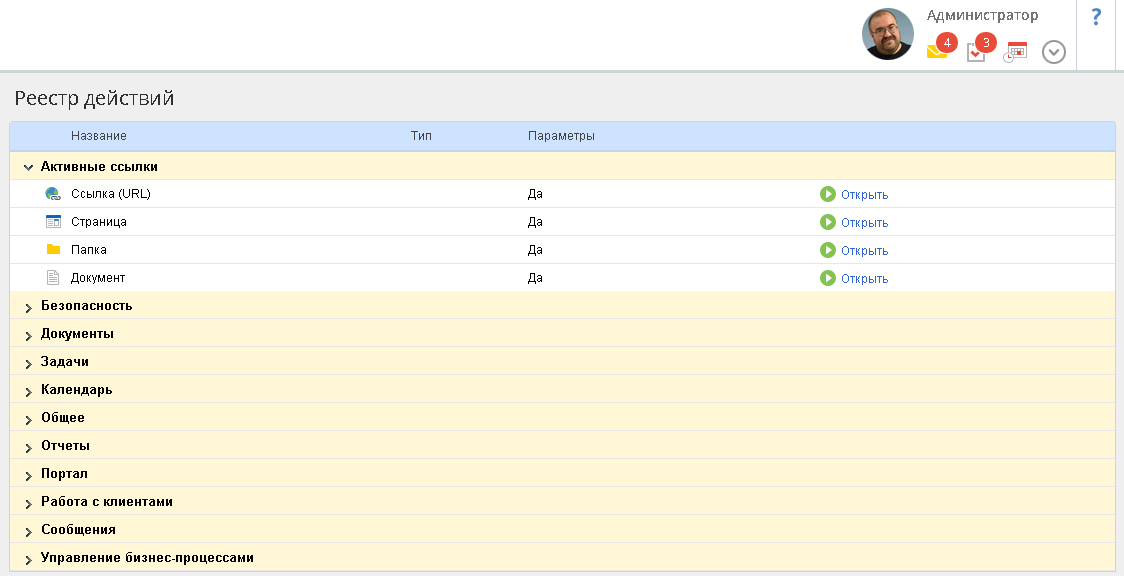
Task: Expand the Задачи group
Action: (29, 364)
